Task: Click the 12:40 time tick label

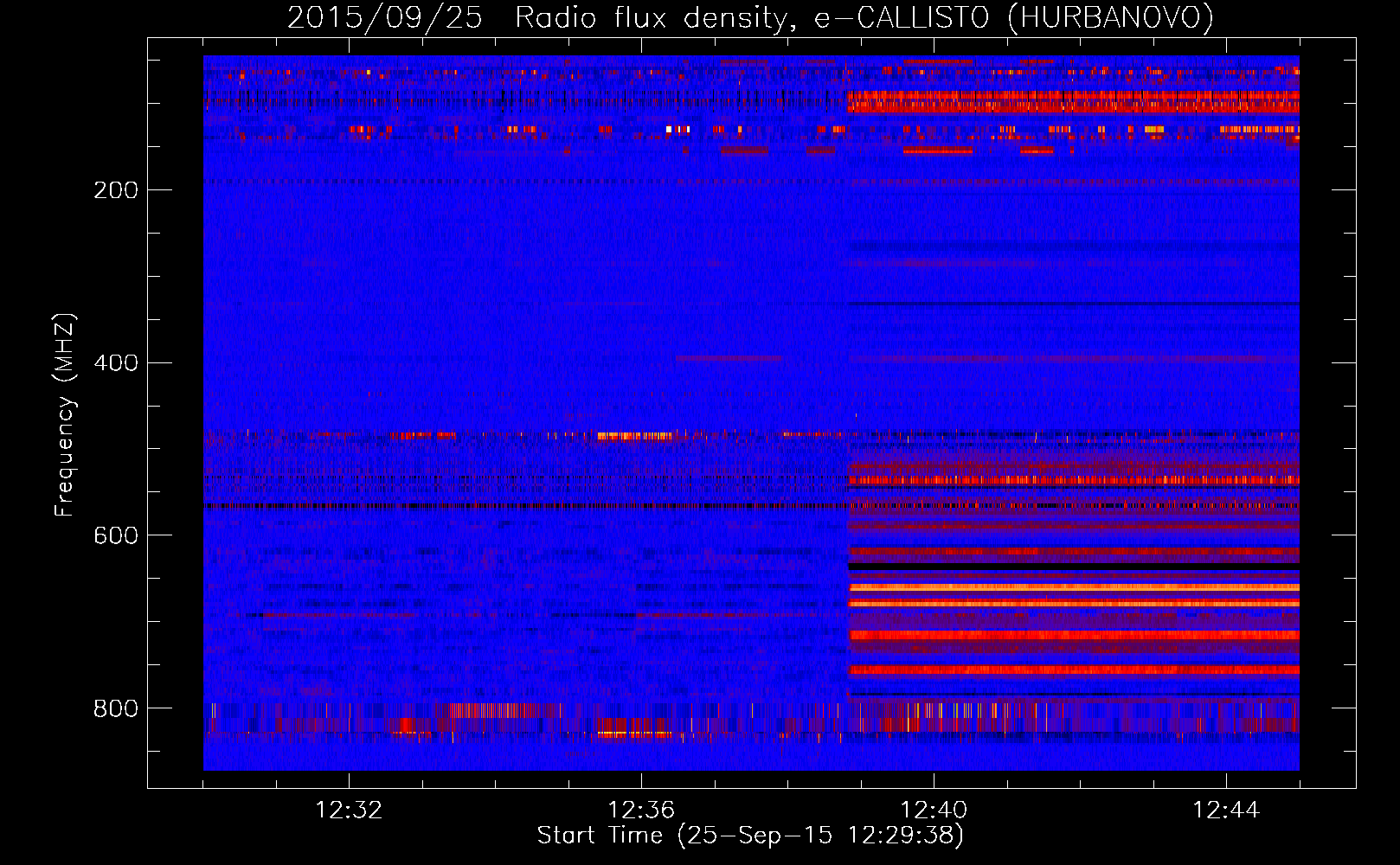Action: pos(934,811)
